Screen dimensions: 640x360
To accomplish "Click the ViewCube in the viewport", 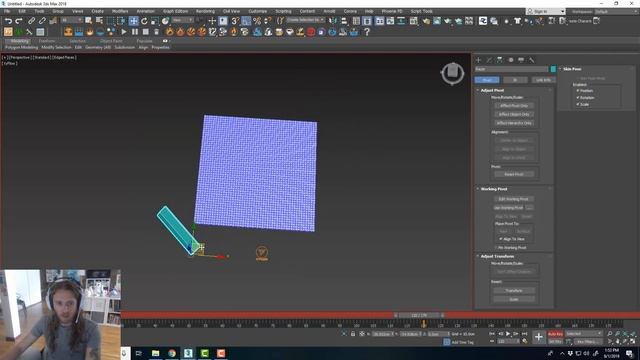I will pos(452,73).
